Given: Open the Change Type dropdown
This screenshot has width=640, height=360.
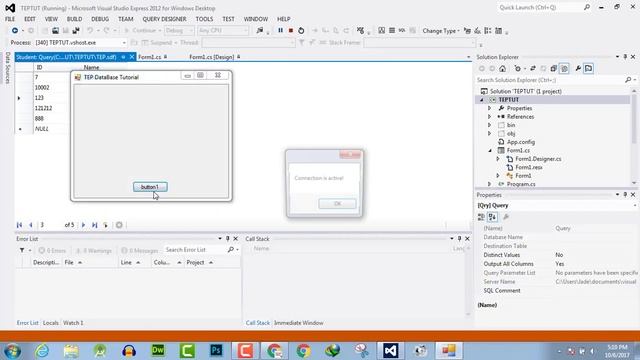Looking at the screenshot, I should click(x=441, y=31).
